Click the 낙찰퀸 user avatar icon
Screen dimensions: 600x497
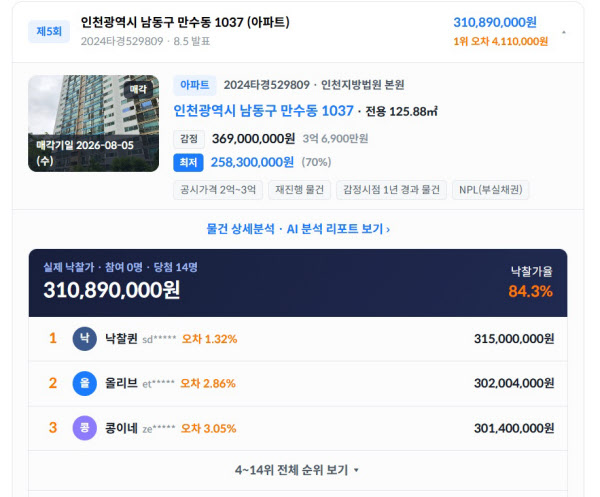click(85, 339)
